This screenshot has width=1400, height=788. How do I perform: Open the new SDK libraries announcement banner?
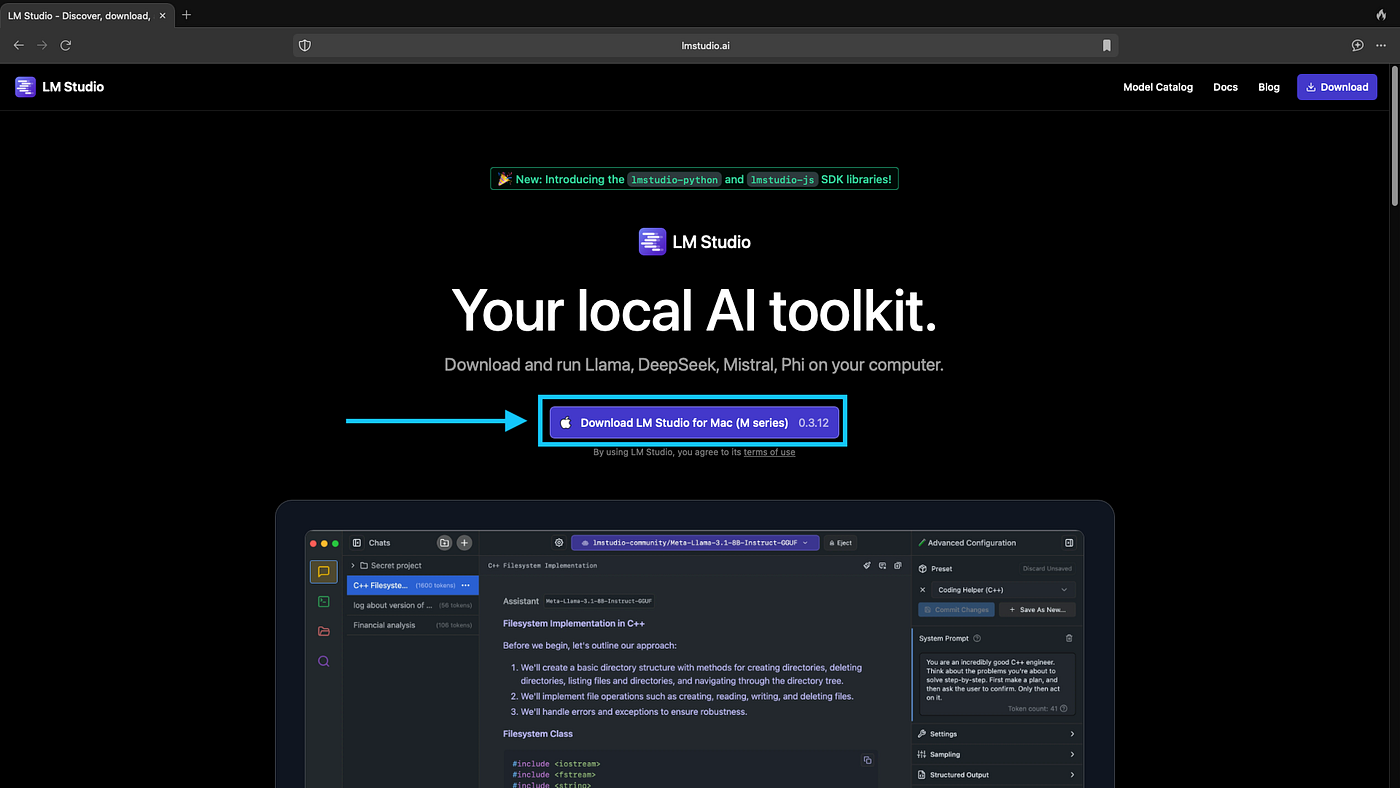(x=694, y=179)
